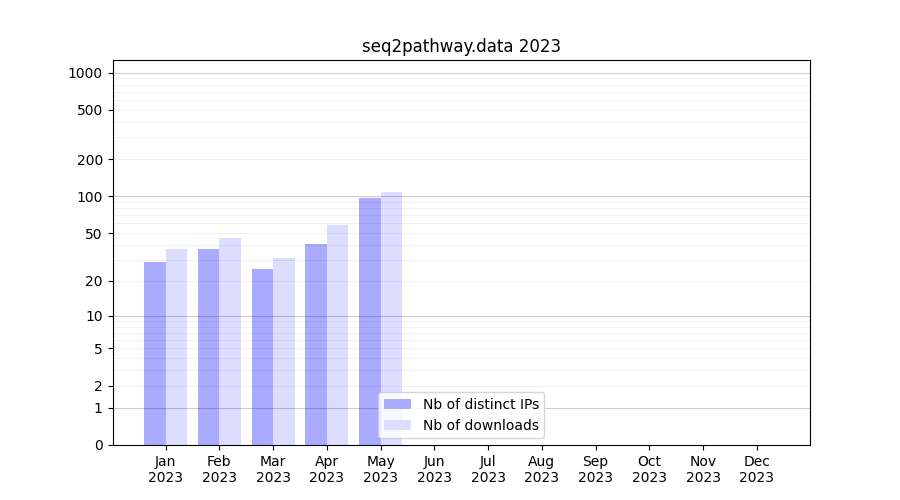The image size is (900, 500).
Task: Select the Sep 2023 x-axis label
Action: pyautogui.click(x=595, y=469)
